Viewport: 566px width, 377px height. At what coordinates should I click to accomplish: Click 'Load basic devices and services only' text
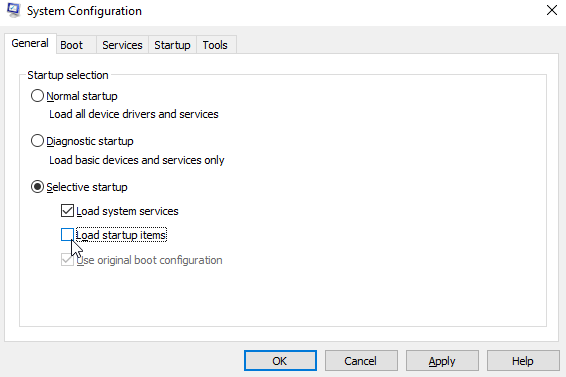[x=137, y=160]
